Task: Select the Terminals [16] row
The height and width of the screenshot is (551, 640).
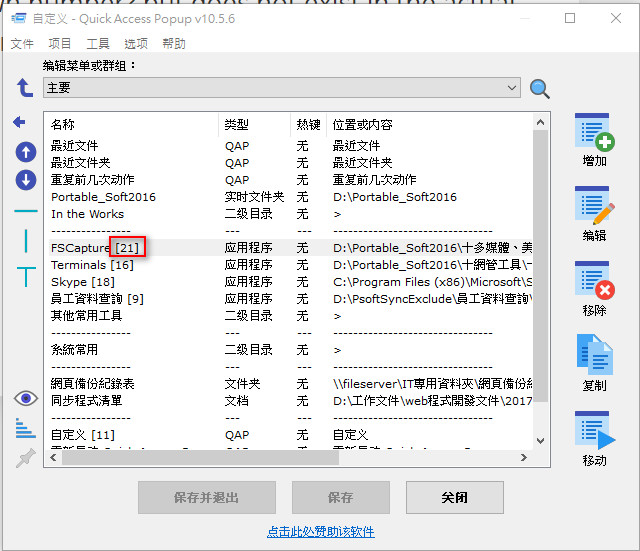Action: 291,265
